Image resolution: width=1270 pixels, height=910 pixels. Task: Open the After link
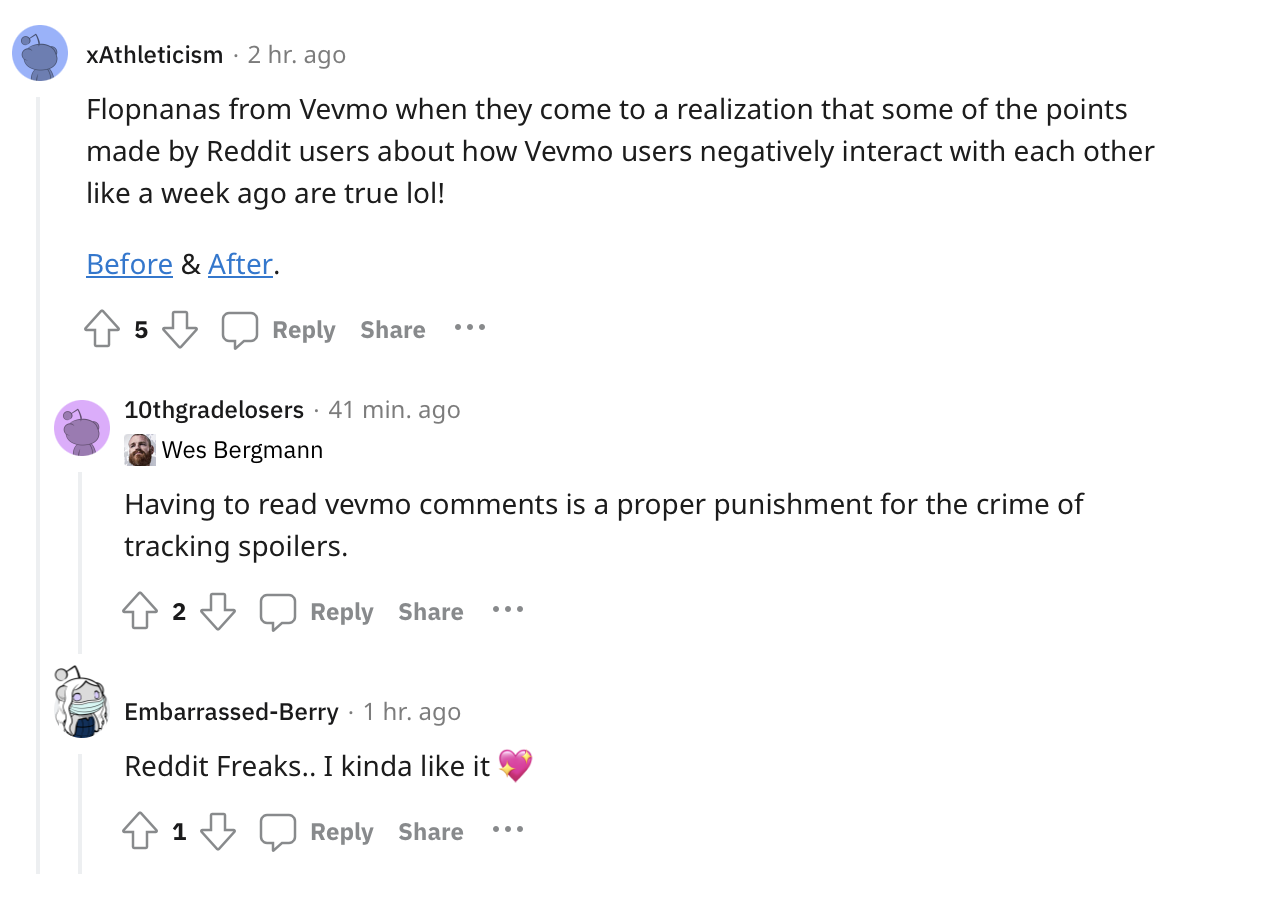[x=240, y=264]
